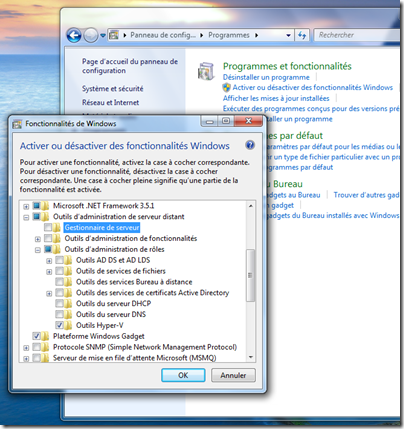Image resolution: width=404 pixels, height=429 pixels.
Task: Select 'Plateforme Windows Gadget' tree label
Action: 99,336
